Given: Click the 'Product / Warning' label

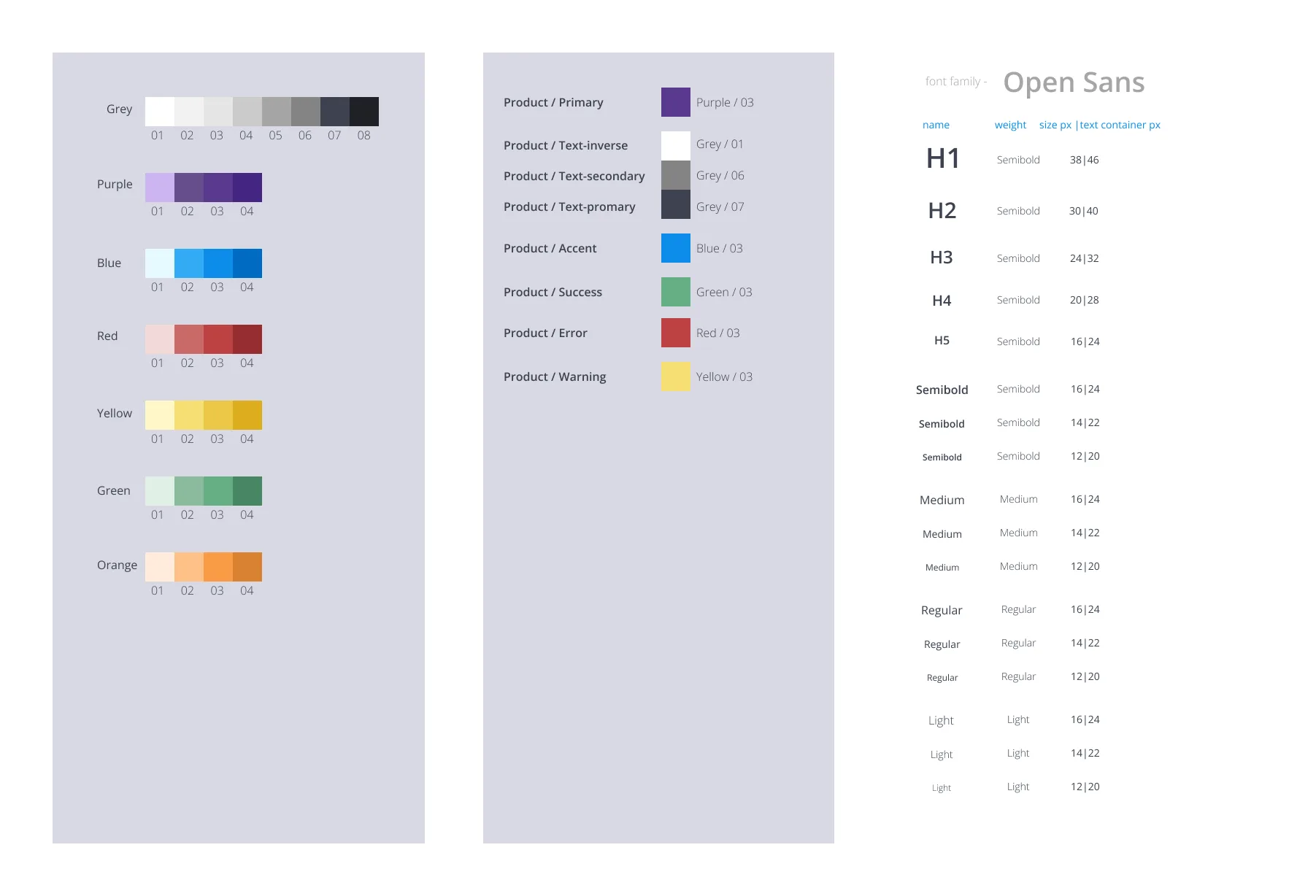Looking at the screenshot, I should point(555,376).
